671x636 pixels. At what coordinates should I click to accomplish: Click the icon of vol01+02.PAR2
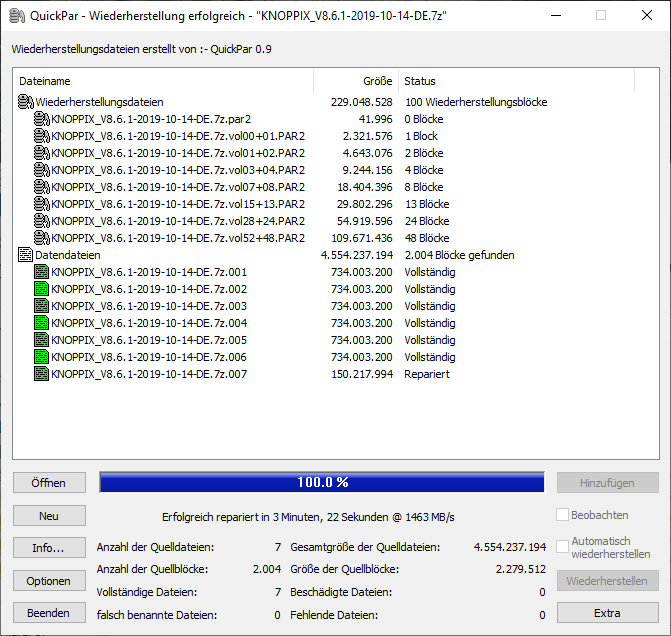click(x=42, y=153)
